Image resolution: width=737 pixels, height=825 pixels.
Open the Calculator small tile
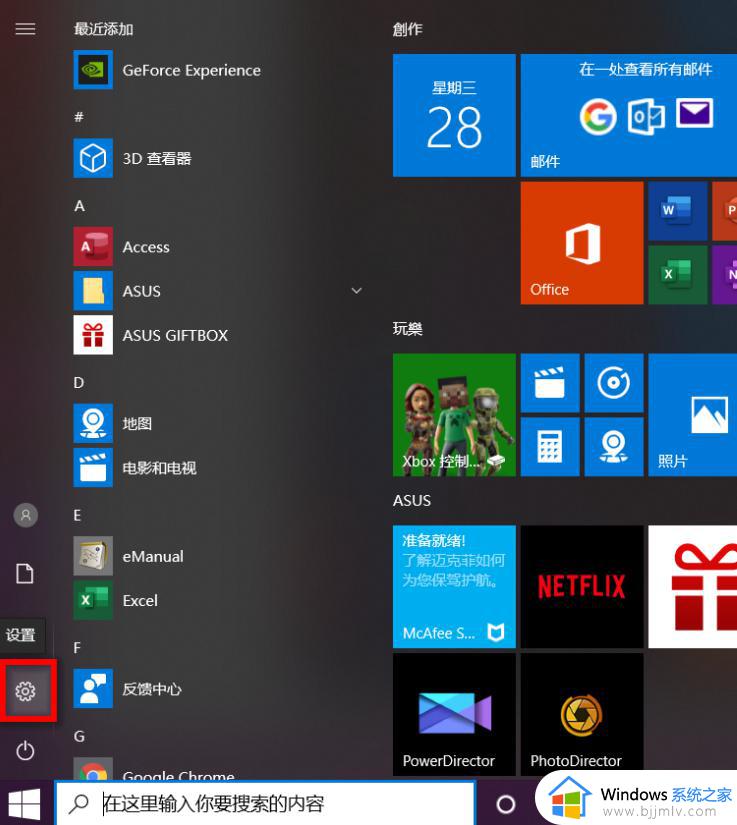550,447
